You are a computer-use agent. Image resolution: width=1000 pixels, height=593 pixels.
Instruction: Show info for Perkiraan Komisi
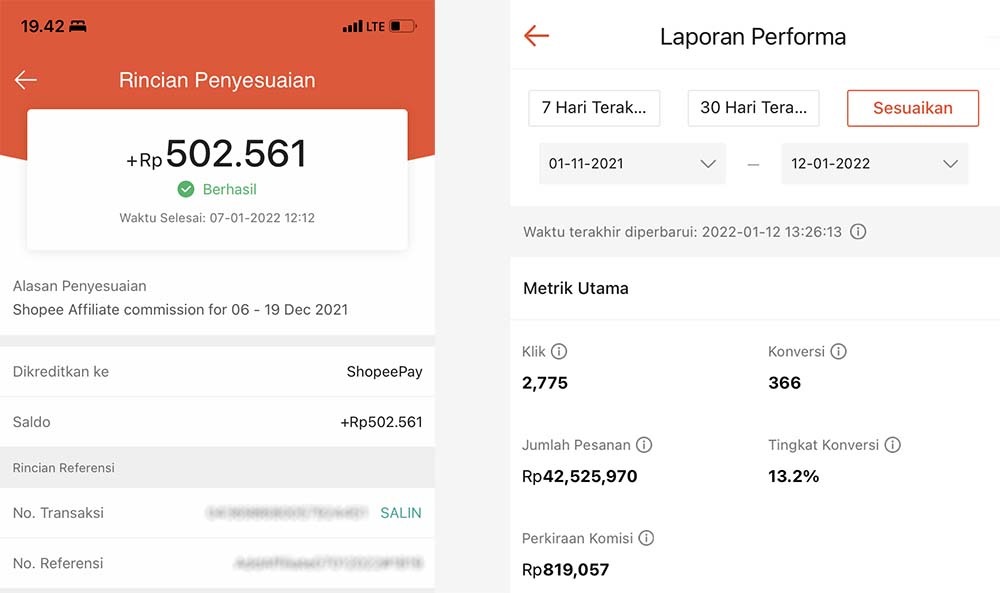point(646,538)
